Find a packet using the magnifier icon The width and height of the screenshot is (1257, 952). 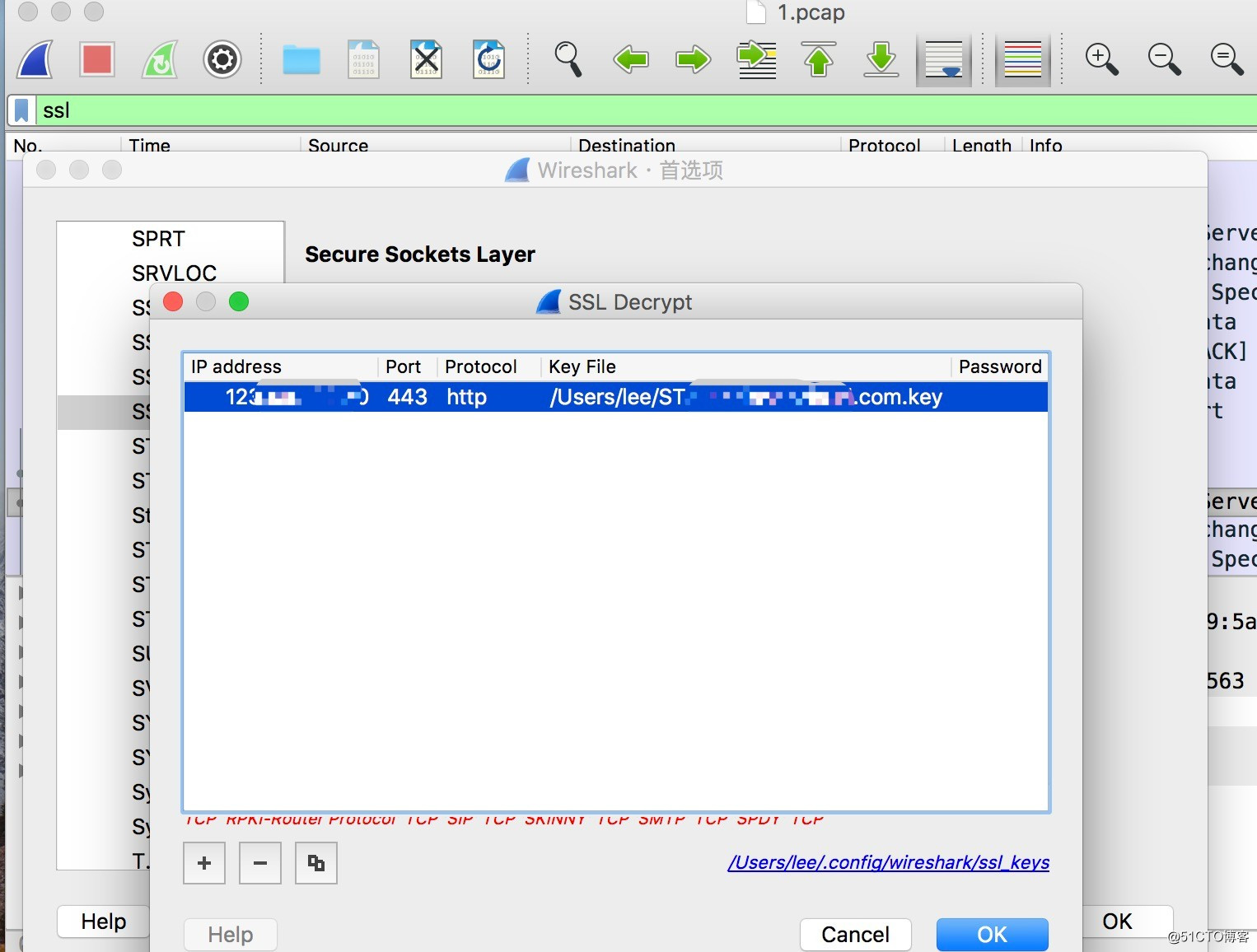point(568,59)
